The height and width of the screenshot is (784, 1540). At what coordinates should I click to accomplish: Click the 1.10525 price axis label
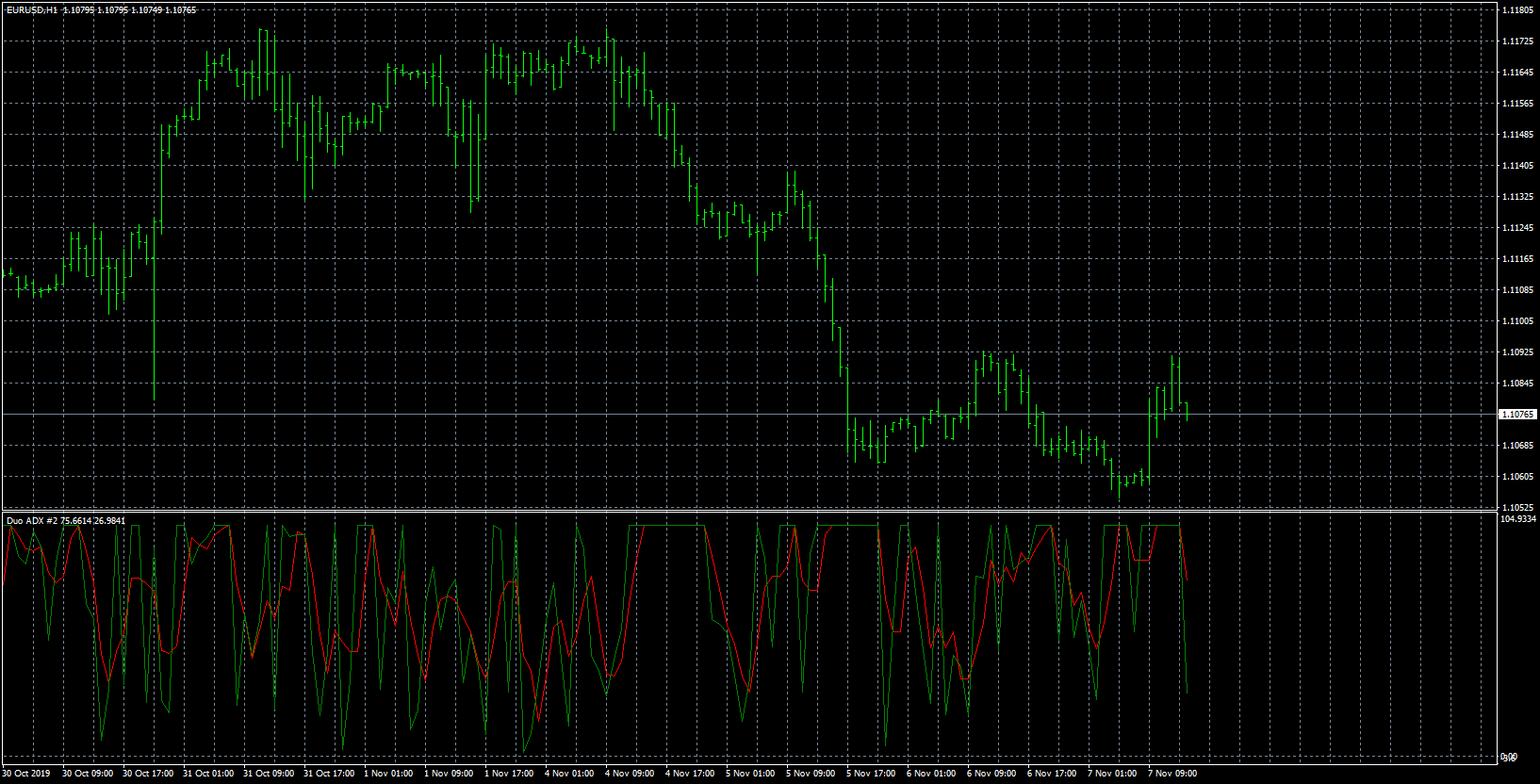coord(1517,508)
